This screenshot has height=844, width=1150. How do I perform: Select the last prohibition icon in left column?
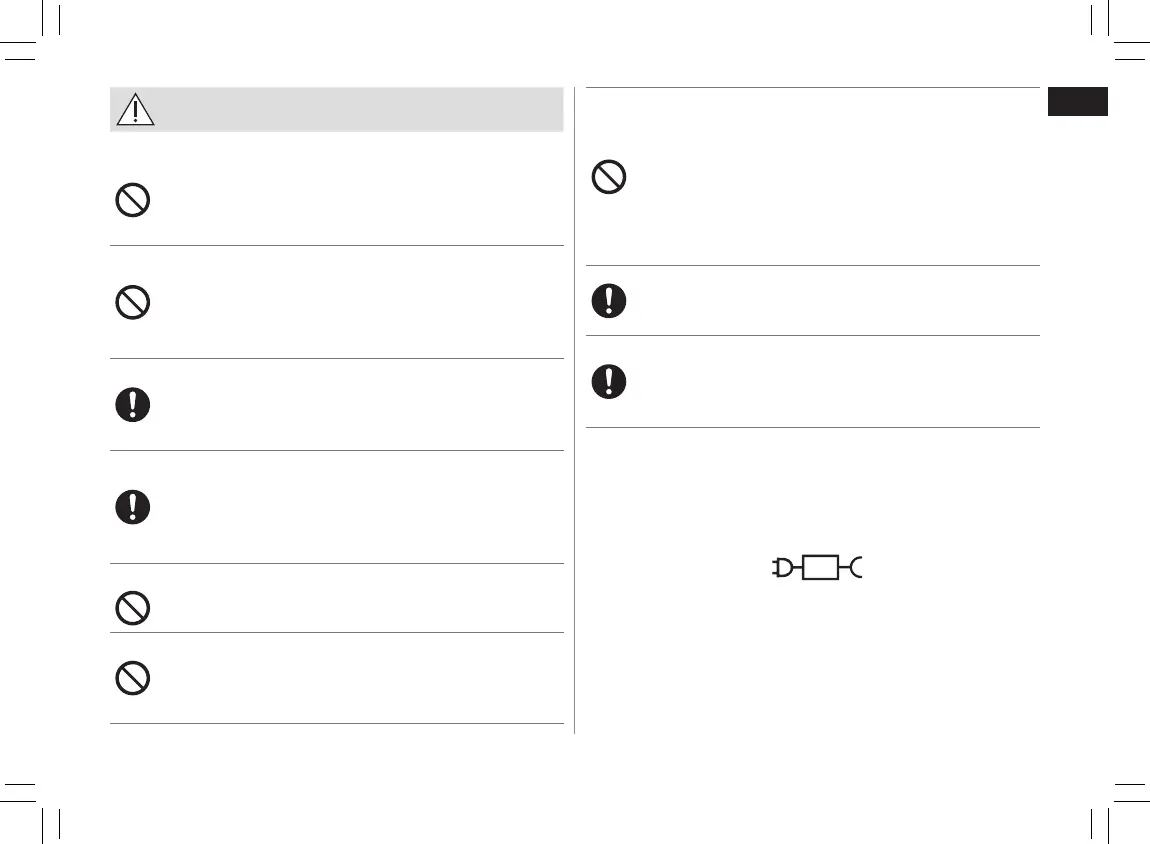133,679
